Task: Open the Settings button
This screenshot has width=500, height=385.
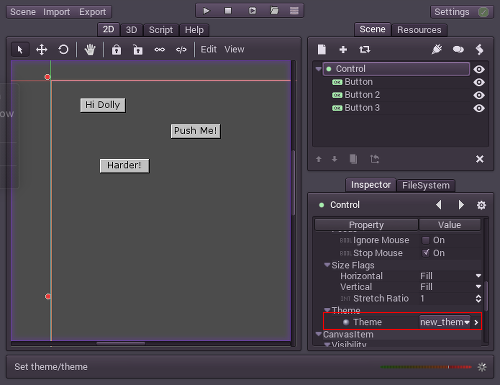Action: tap(461, 12)
